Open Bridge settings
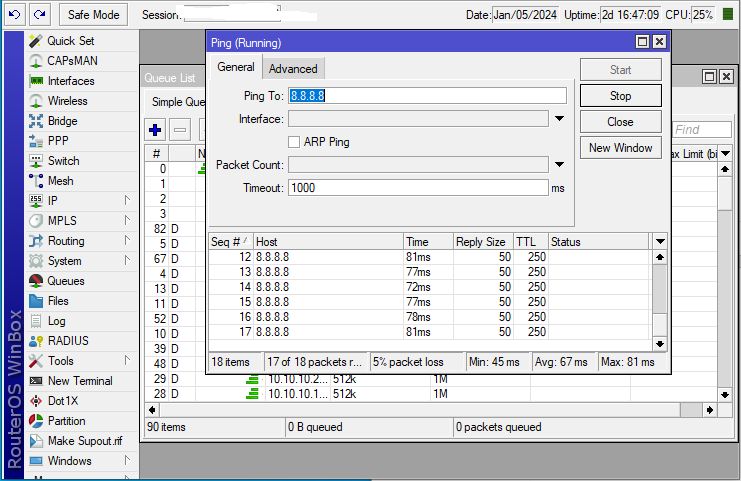This screenshot has height=481, width=741. (62, 121)
